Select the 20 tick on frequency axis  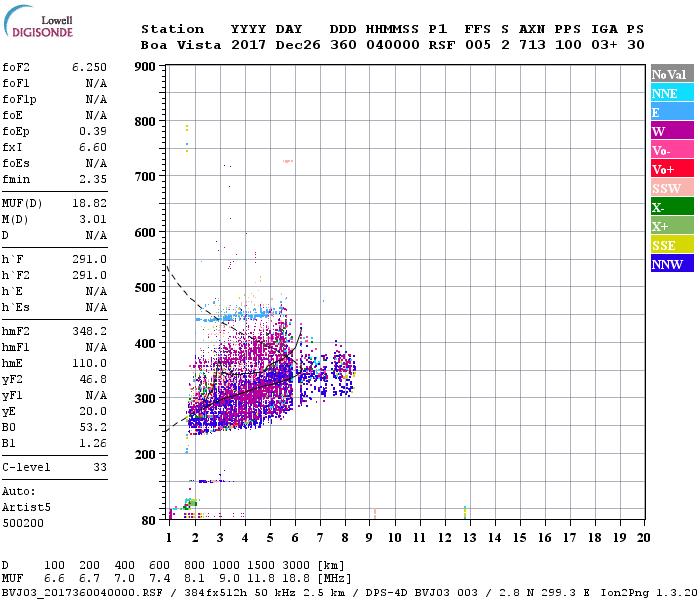[642, 538]
